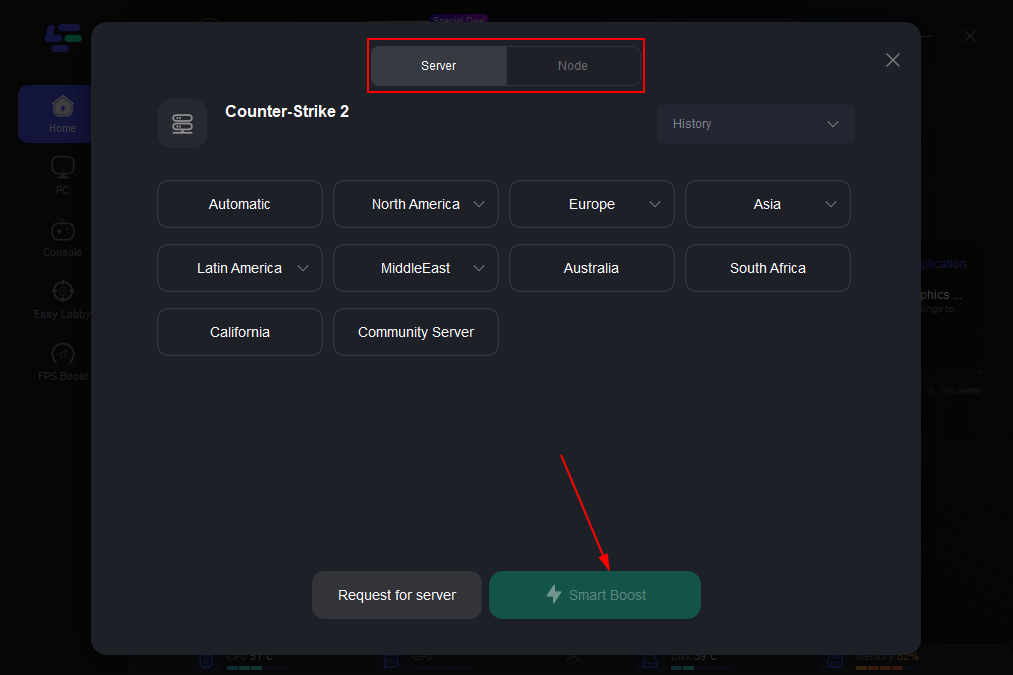Choose the Australia server

point(592,268)
